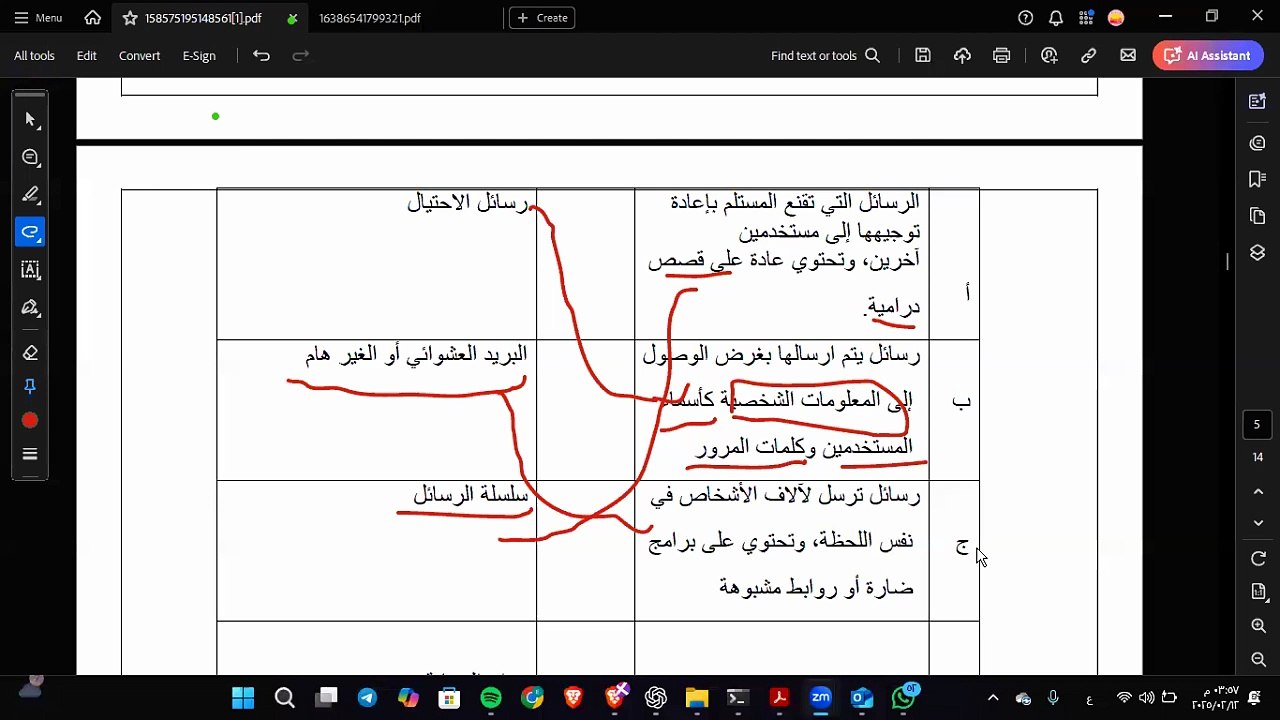This screenshot has height=720, width=1280.
Task: Open the red drawing color picker
Action: click(x=30, y=421)
